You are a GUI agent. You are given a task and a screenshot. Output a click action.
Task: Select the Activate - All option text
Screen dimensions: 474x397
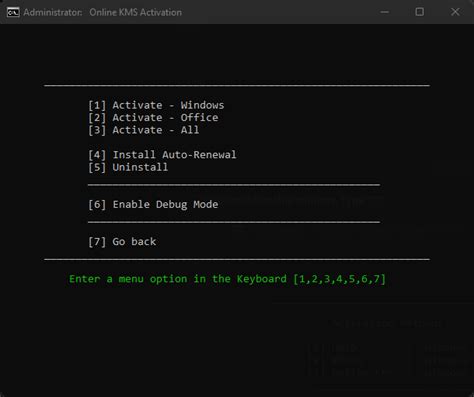(x=156, y=130)
